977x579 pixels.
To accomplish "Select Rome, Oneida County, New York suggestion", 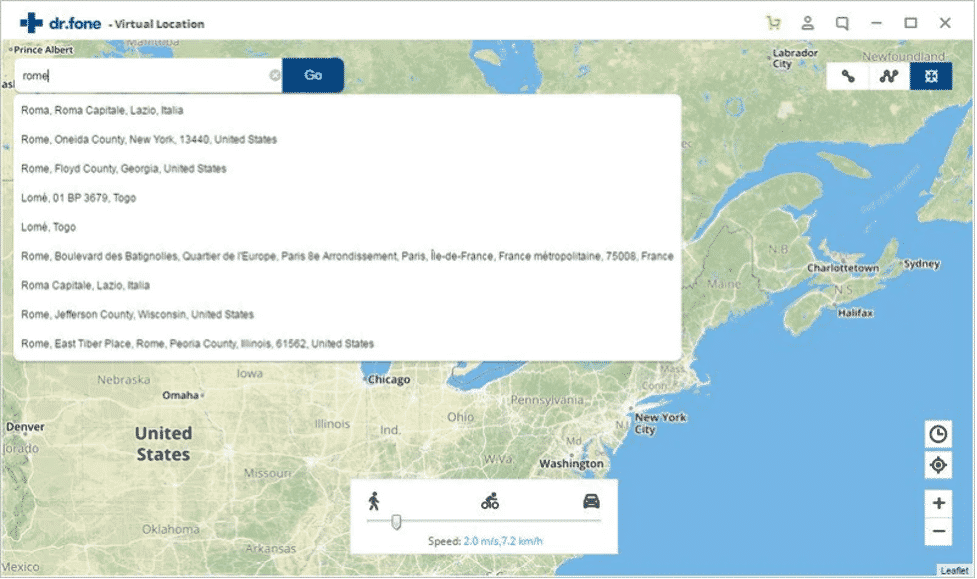I will coord(347,140).
